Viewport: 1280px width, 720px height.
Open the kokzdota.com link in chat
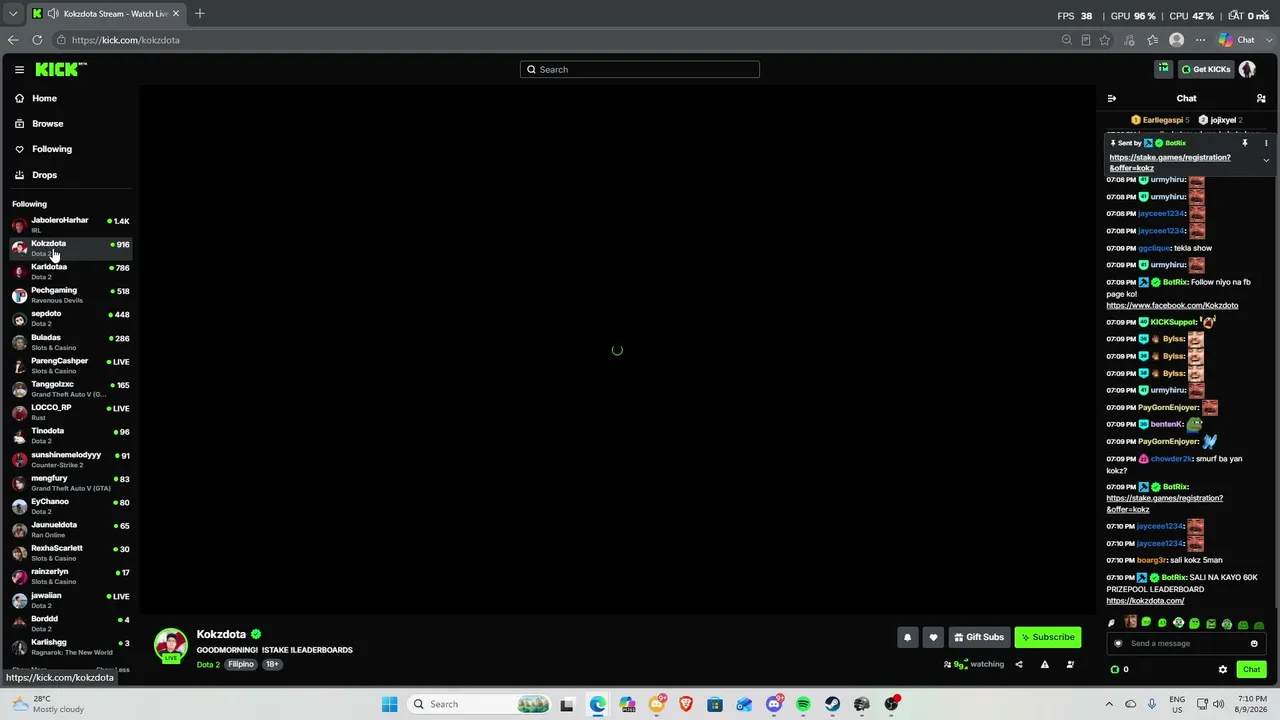[1145, 601]
